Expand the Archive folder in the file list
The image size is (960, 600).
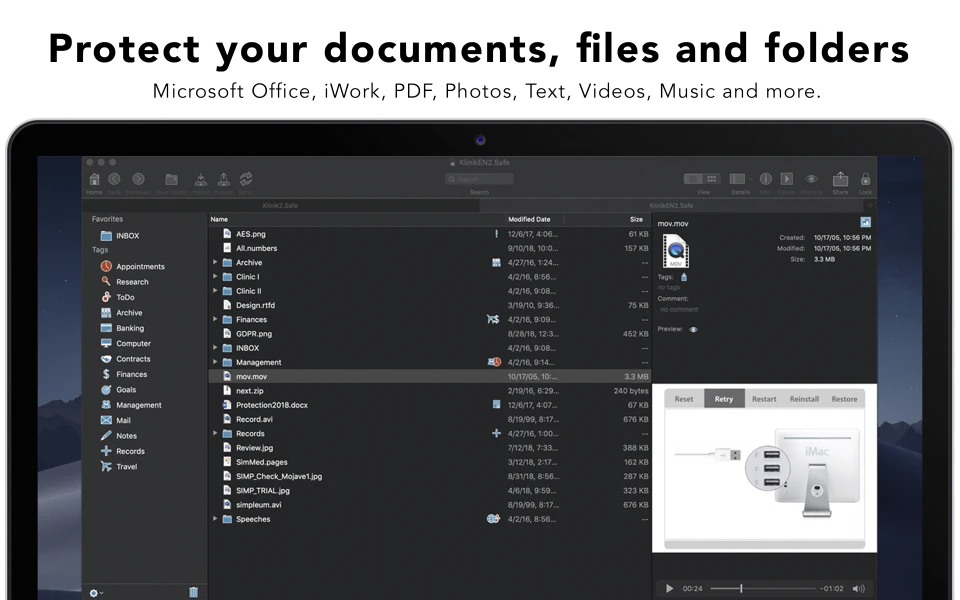(x=215, y=262)
